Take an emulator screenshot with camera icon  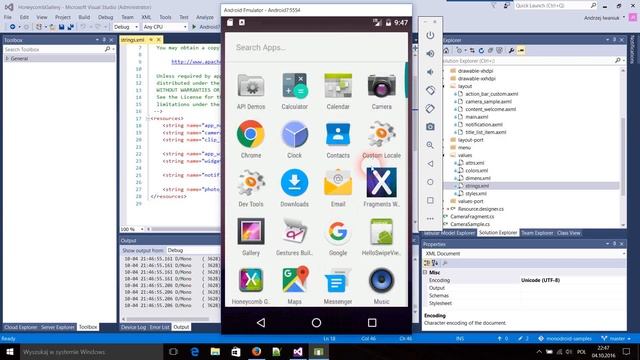pos(430,127)
